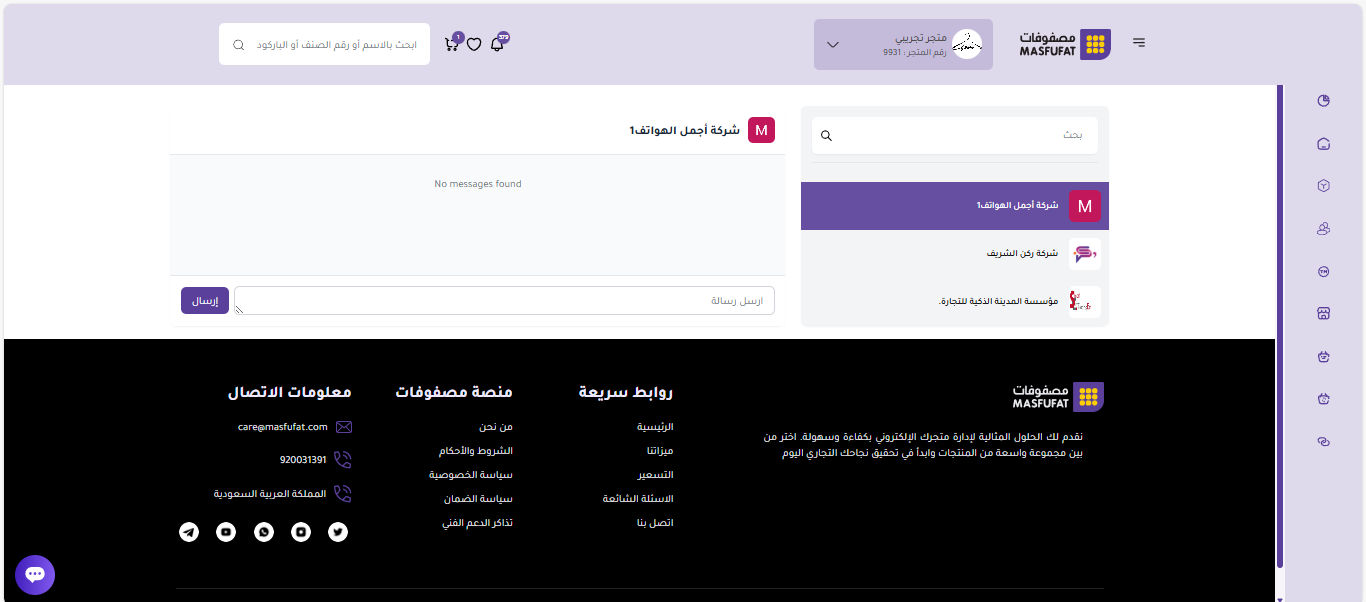Click the users icon in sidebar
This screenshot has height=602, width=1366.
pos(1324,229)
